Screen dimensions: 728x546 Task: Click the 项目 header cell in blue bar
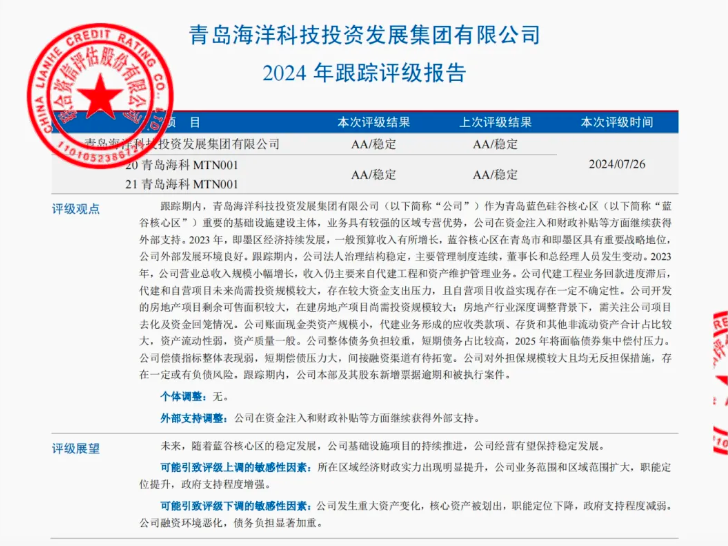[x=183, y=123]
